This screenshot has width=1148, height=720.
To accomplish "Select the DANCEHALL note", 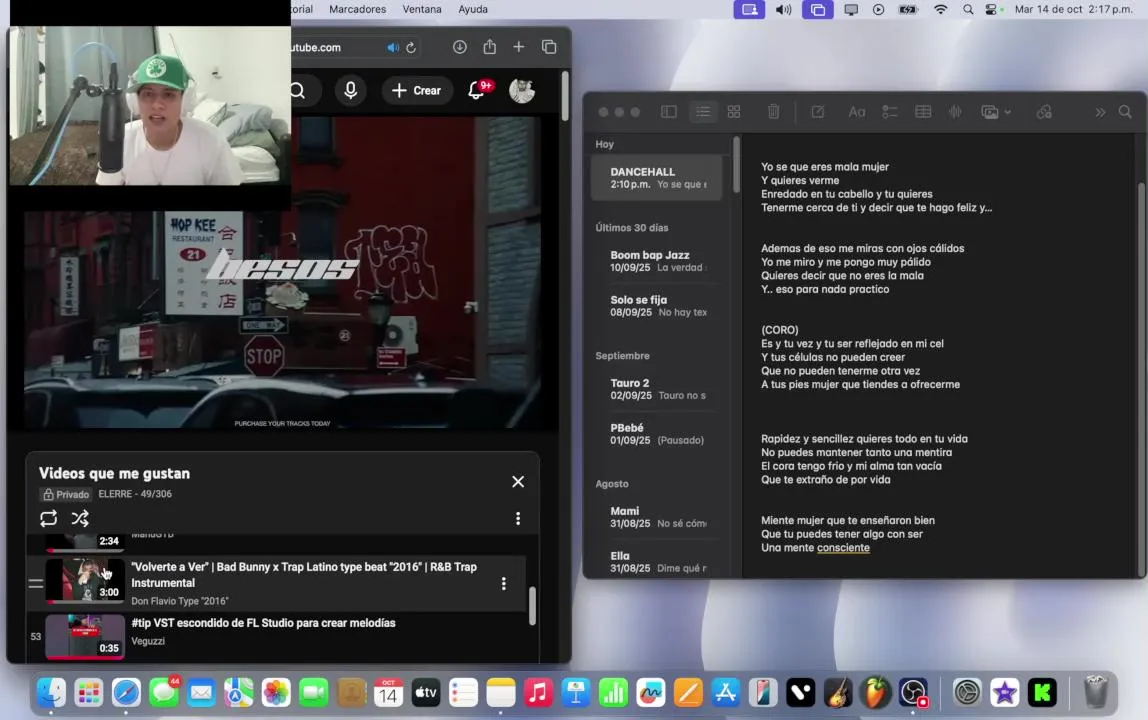I will (x=657, y=177).
